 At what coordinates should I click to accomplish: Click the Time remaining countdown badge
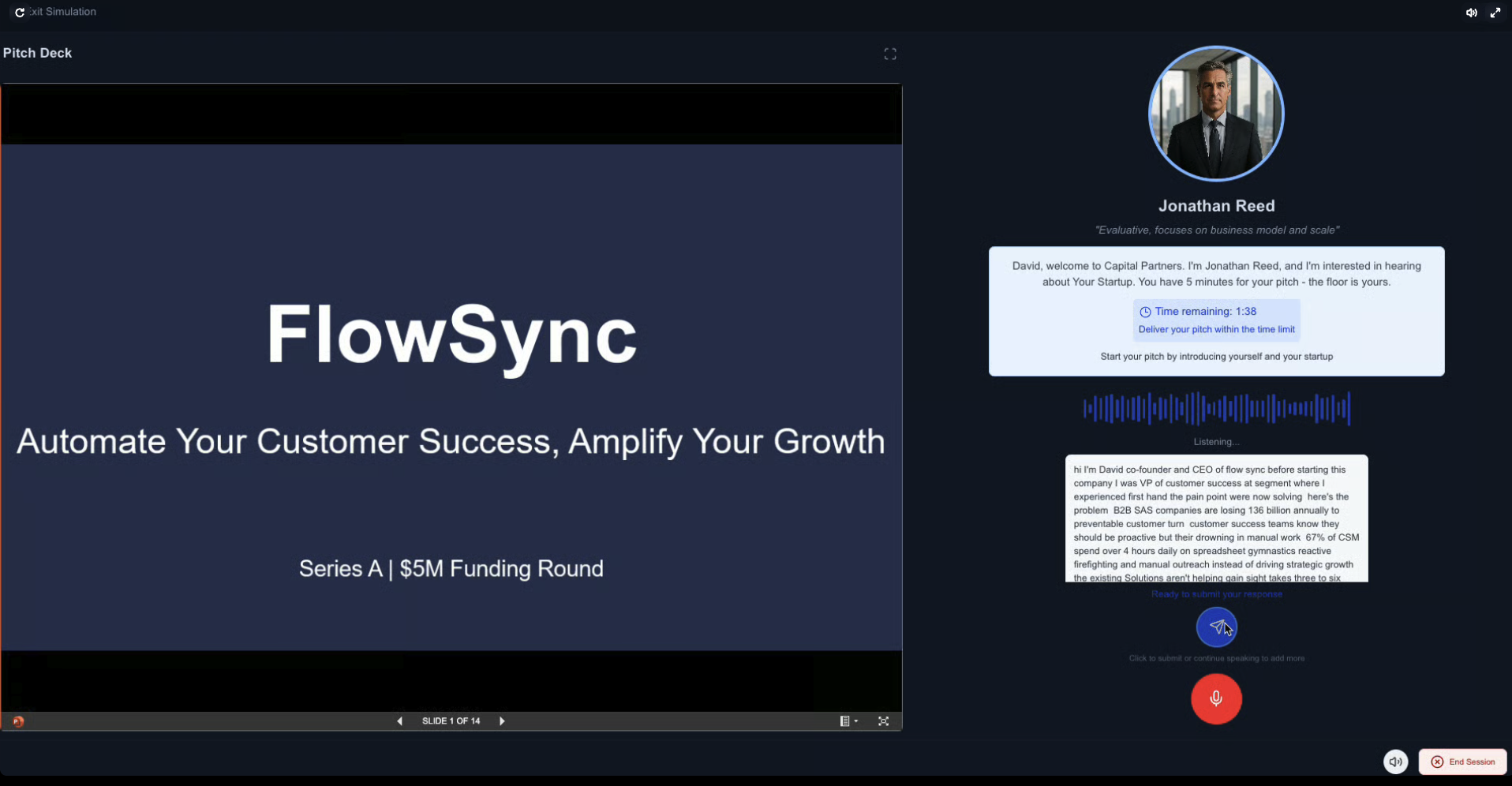1216,320
